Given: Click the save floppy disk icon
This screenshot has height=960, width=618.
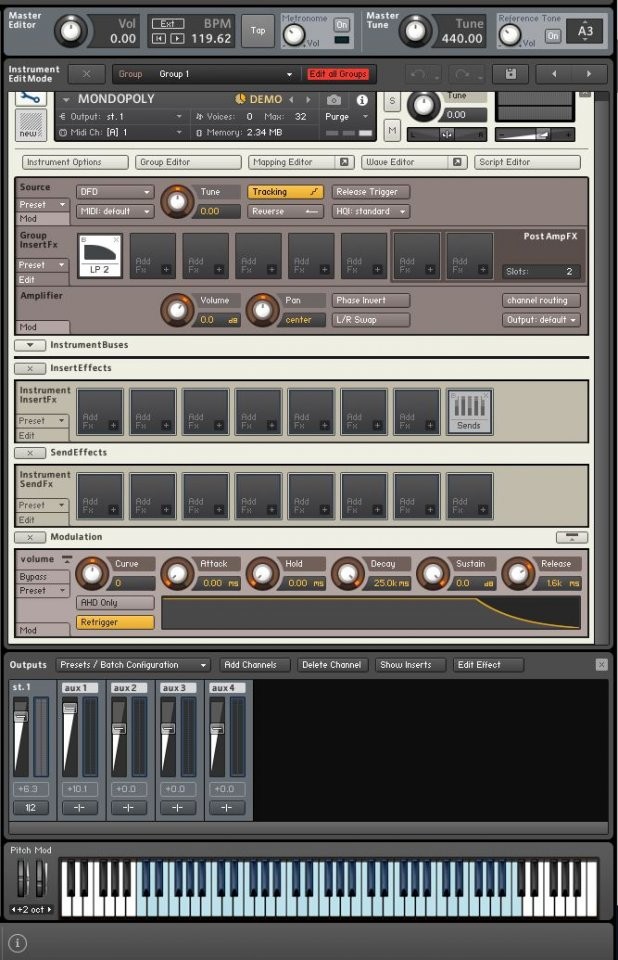Looking at the screenshot, I should pos(510,73).
